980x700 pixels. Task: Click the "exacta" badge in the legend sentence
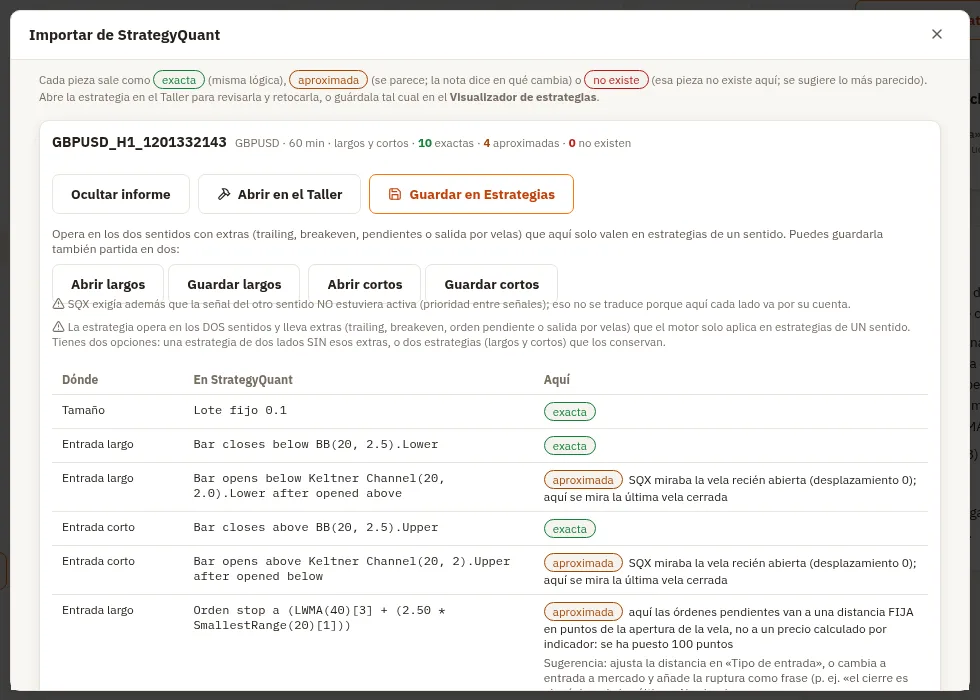pos(179,80)
